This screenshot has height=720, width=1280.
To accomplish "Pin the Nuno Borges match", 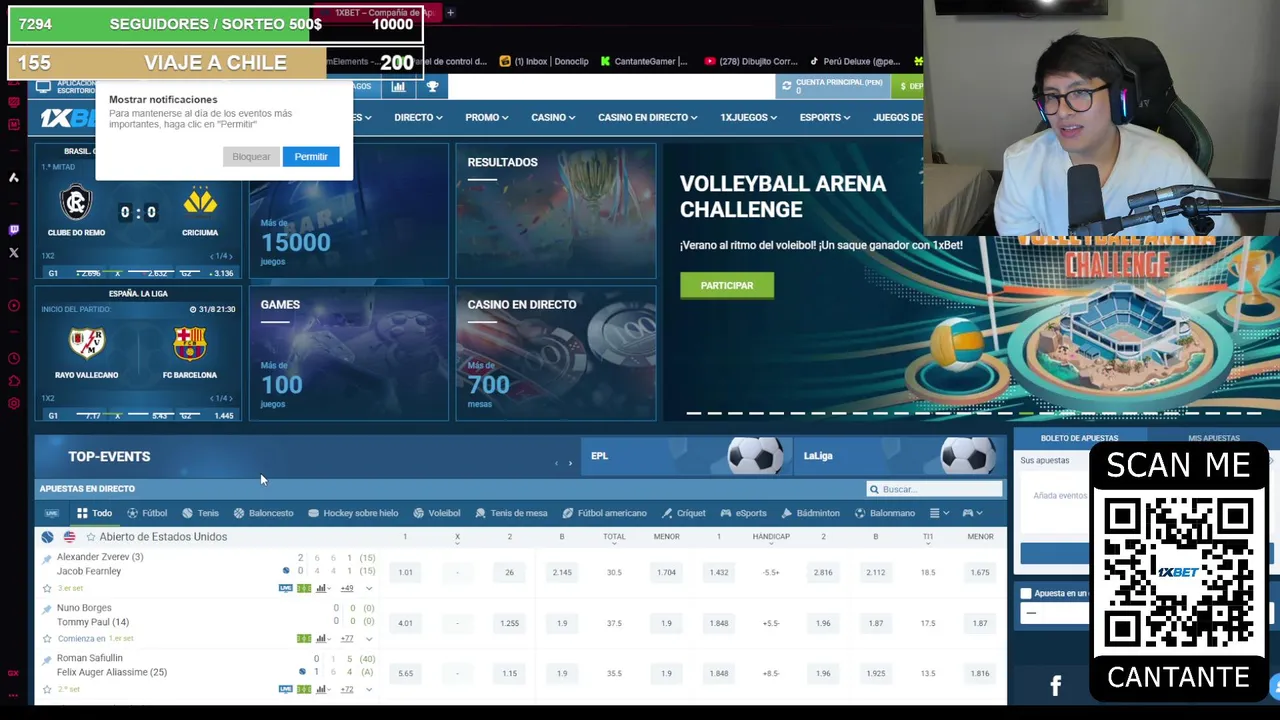I will pyautogui.click(x=46, y=609).
